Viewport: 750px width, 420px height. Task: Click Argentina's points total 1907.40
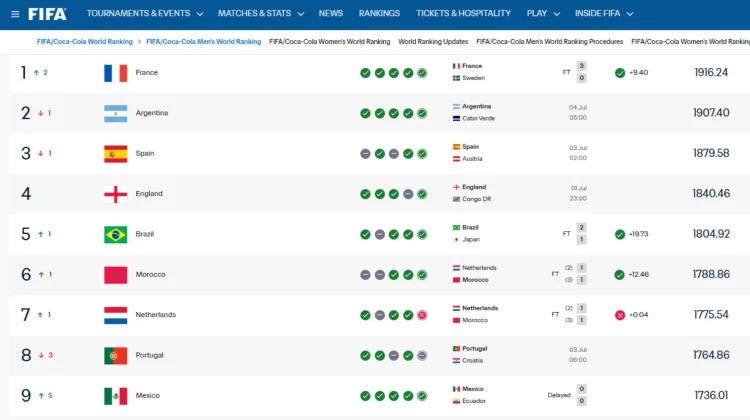click(x=711, y=113)
